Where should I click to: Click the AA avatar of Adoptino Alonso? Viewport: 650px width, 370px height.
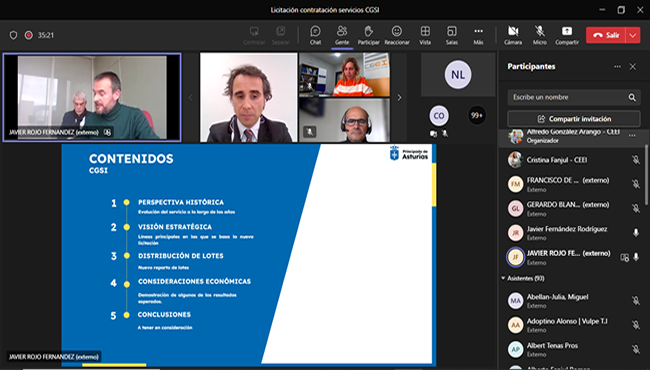(515, 325)
